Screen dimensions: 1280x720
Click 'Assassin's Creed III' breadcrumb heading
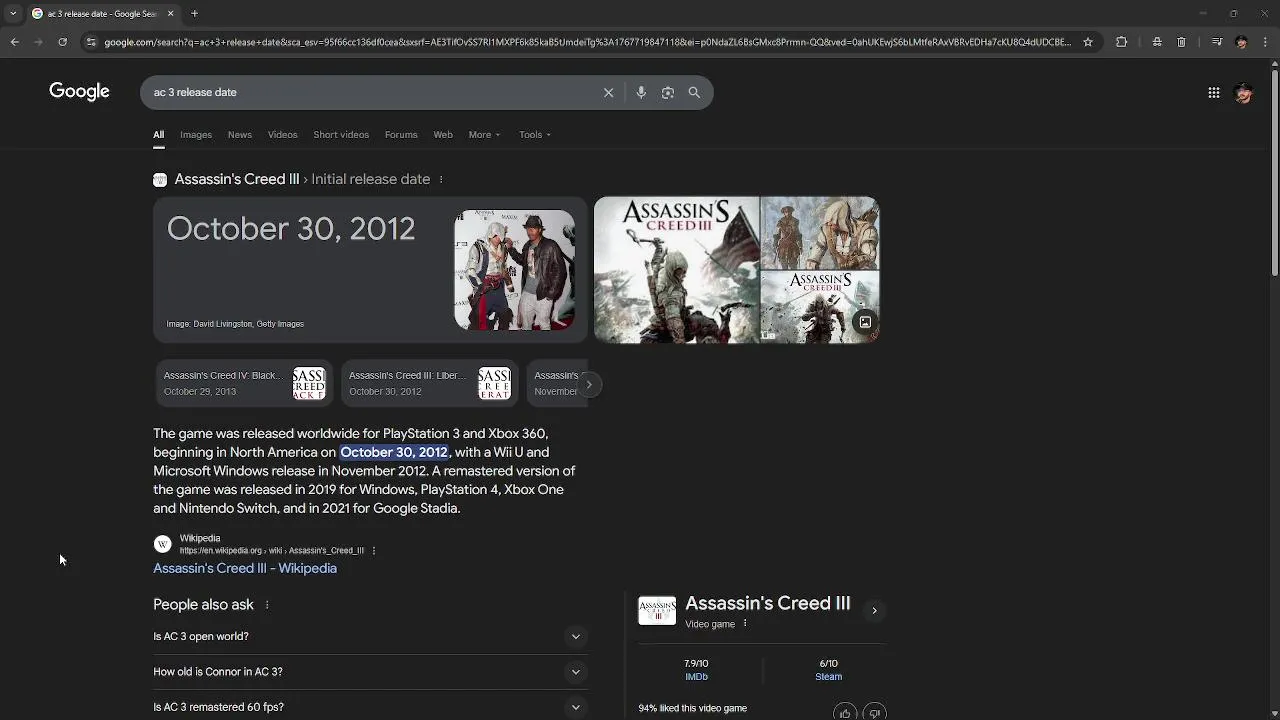pyautogui.click(x=237, y=179)
